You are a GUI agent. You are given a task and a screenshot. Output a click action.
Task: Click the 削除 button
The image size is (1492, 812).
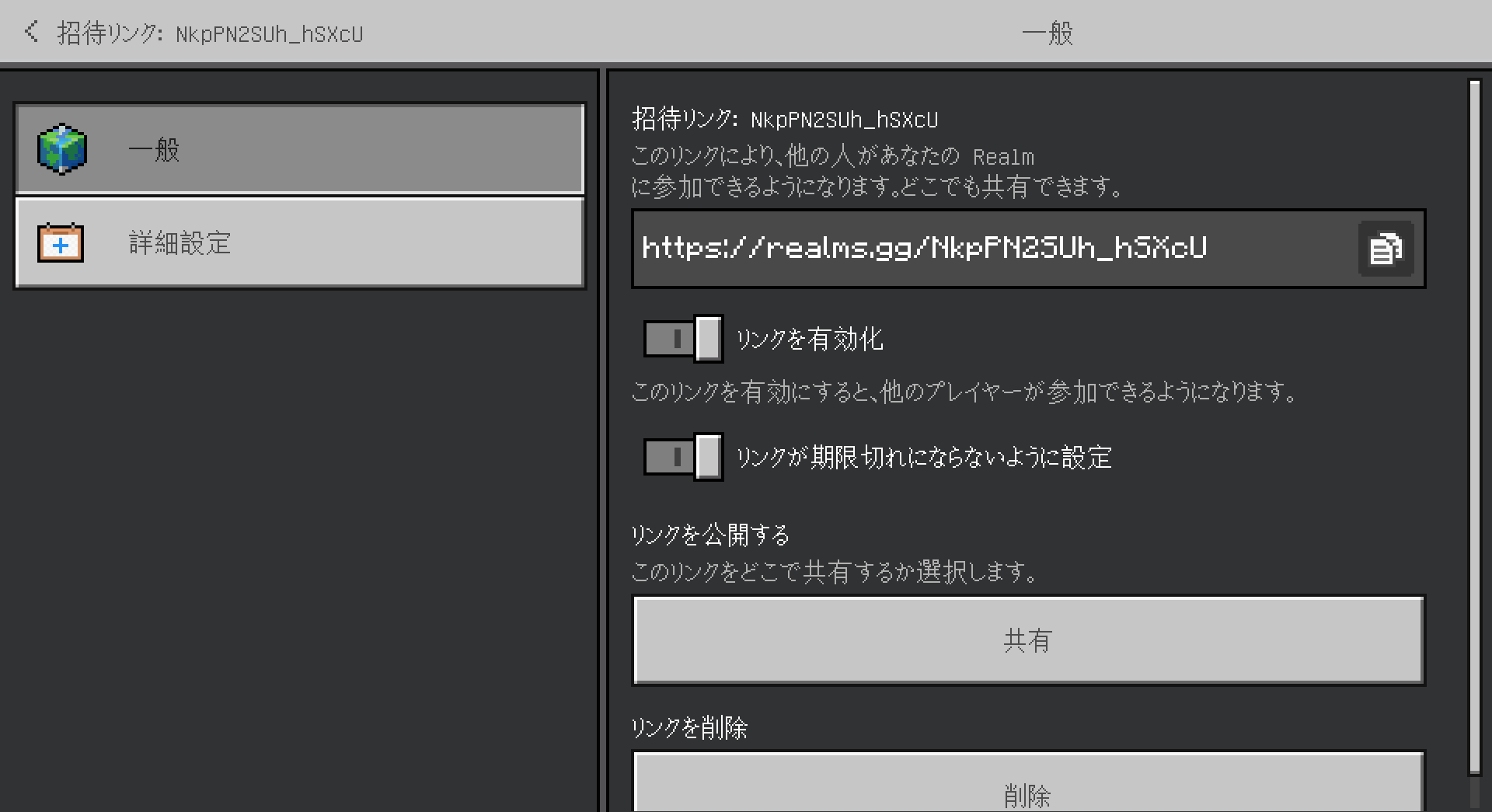(x=1028, y=782)
